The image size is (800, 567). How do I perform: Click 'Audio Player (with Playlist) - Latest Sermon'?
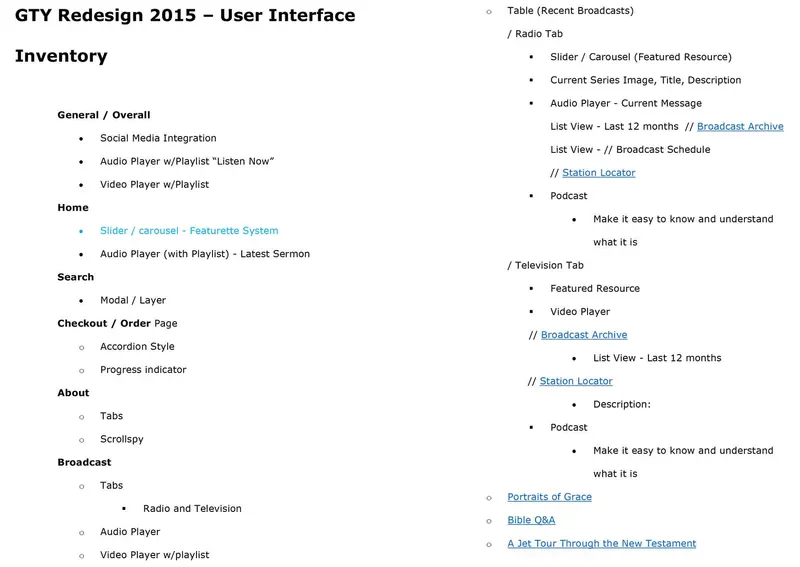tap(205, 254)
